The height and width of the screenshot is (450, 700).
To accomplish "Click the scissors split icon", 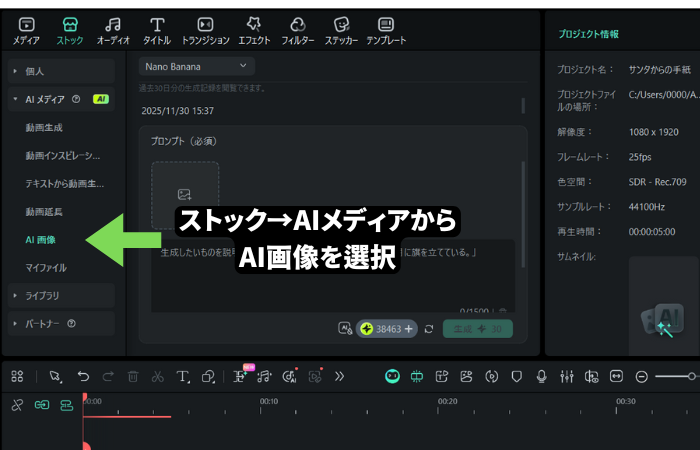I will click(x=158, y=376).
